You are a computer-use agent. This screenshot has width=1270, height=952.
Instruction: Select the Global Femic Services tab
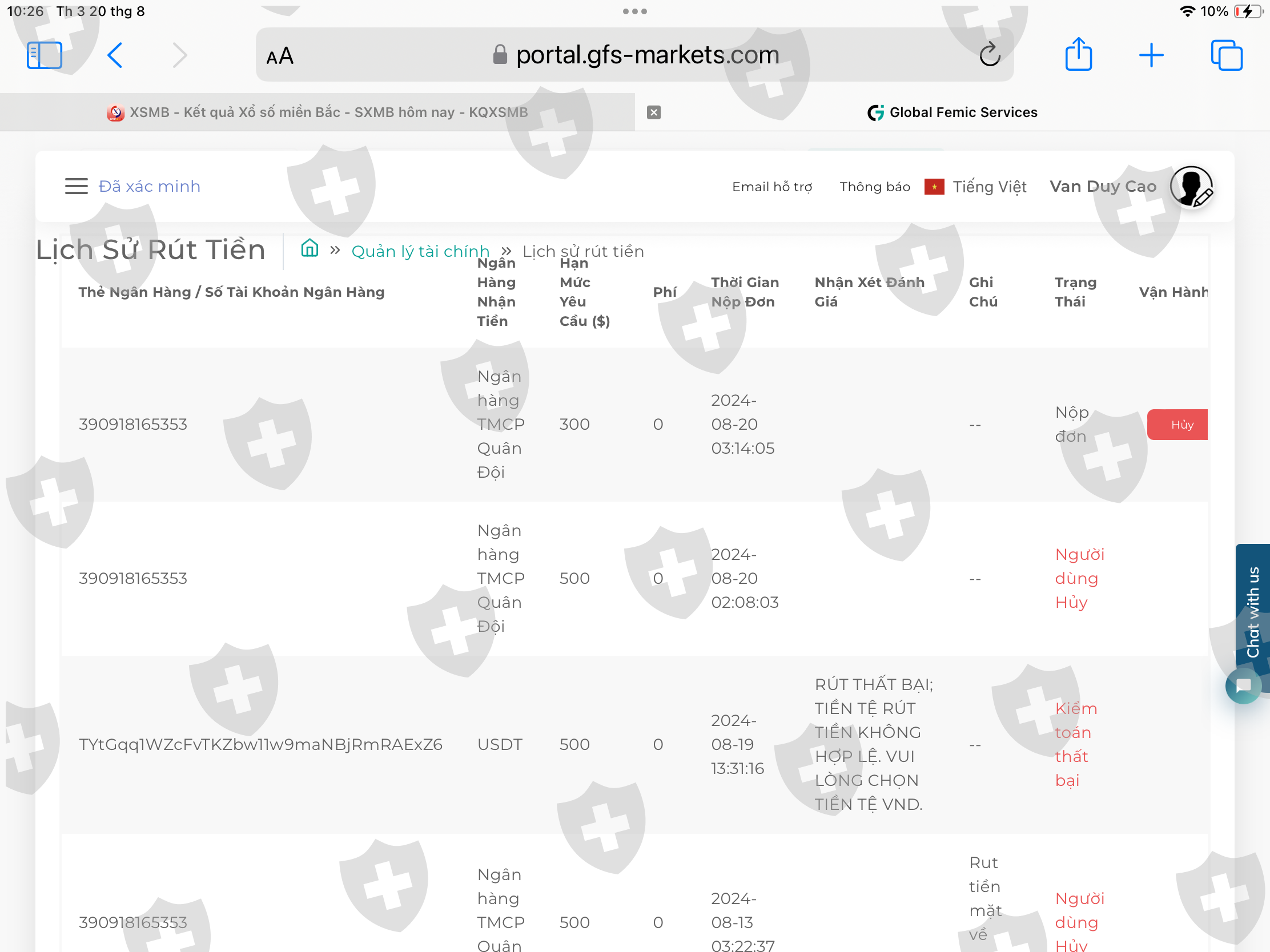pyautogui.click(x=953, y=112)
